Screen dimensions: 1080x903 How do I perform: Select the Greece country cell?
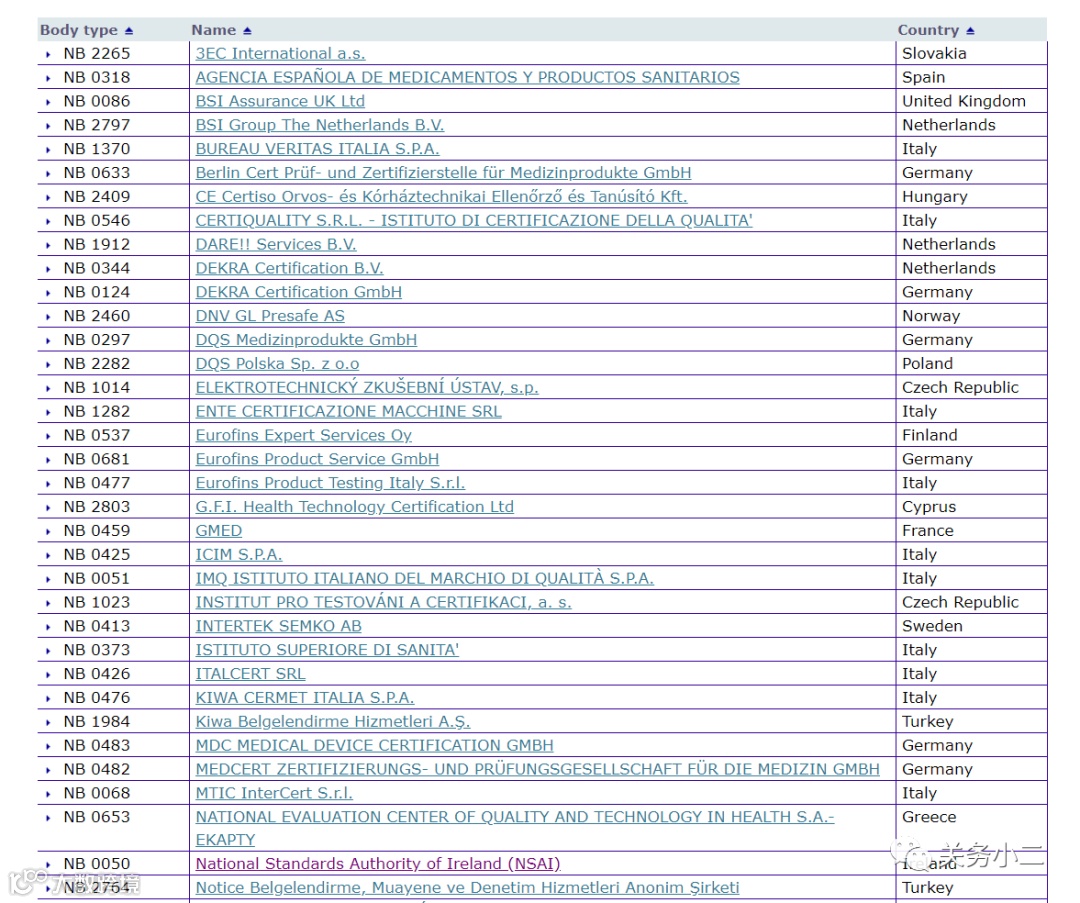pyautogui.click(x=929, y=818)
